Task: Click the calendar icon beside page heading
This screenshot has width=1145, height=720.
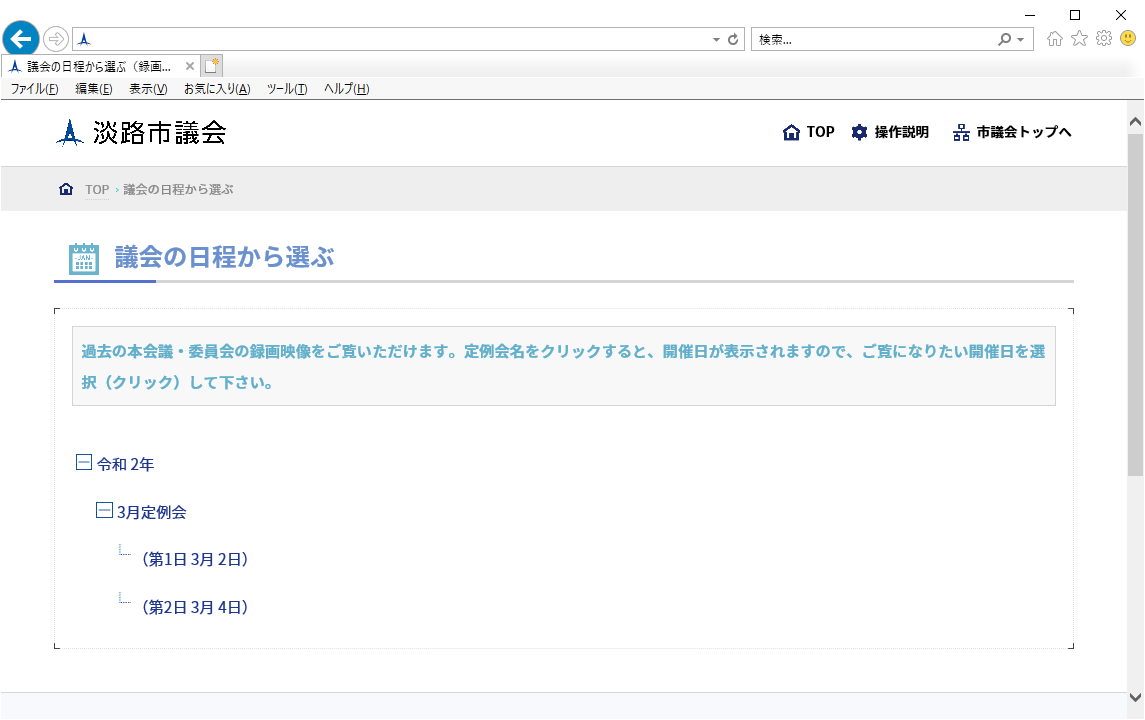Action: coord(83,258)
